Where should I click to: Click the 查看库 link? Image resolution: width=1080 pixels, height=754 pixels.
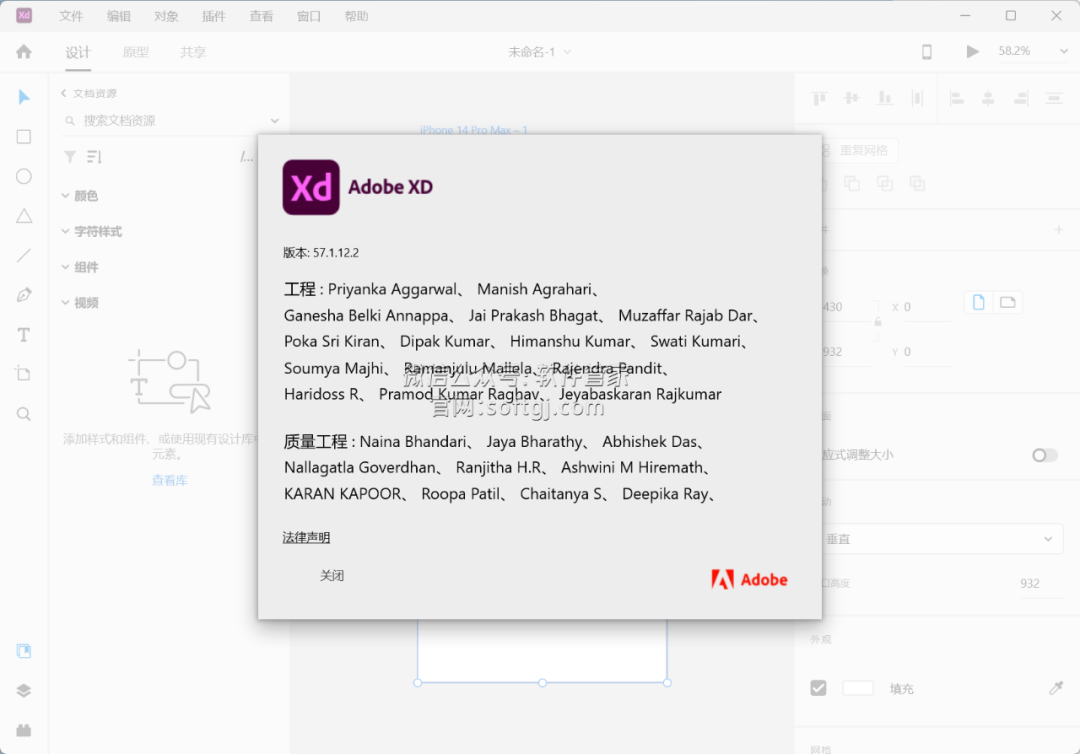pos(169,481)
